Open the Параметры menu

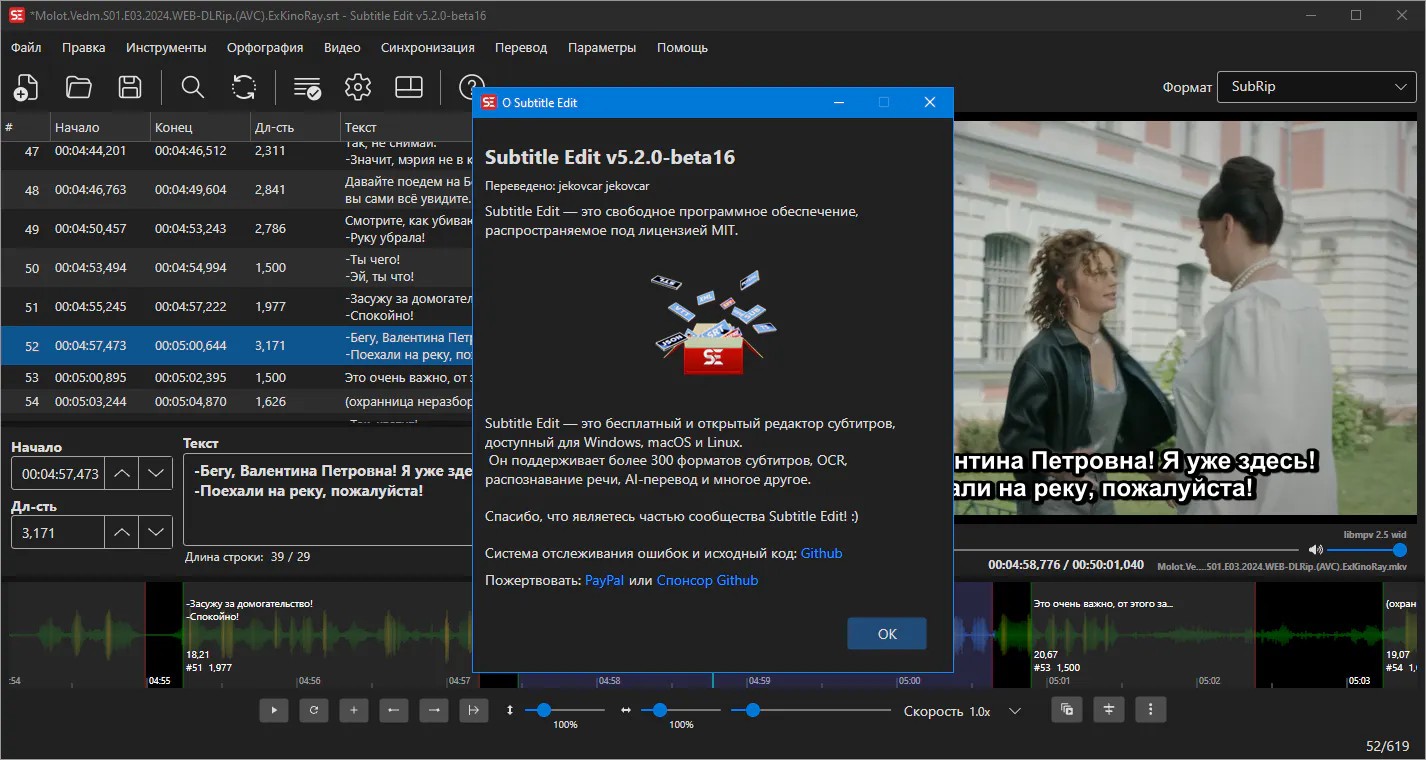tap(602, 47)
